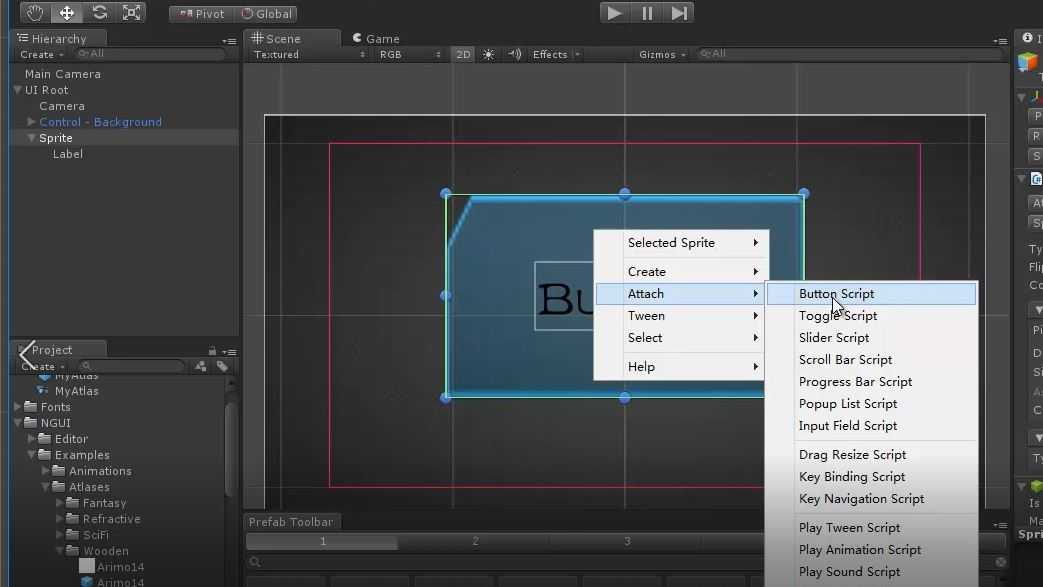The height and width of the screenshot is (587, 1043).
Task: Select Main Camera in the Hierarchy
Action: [x=63, y=74]
